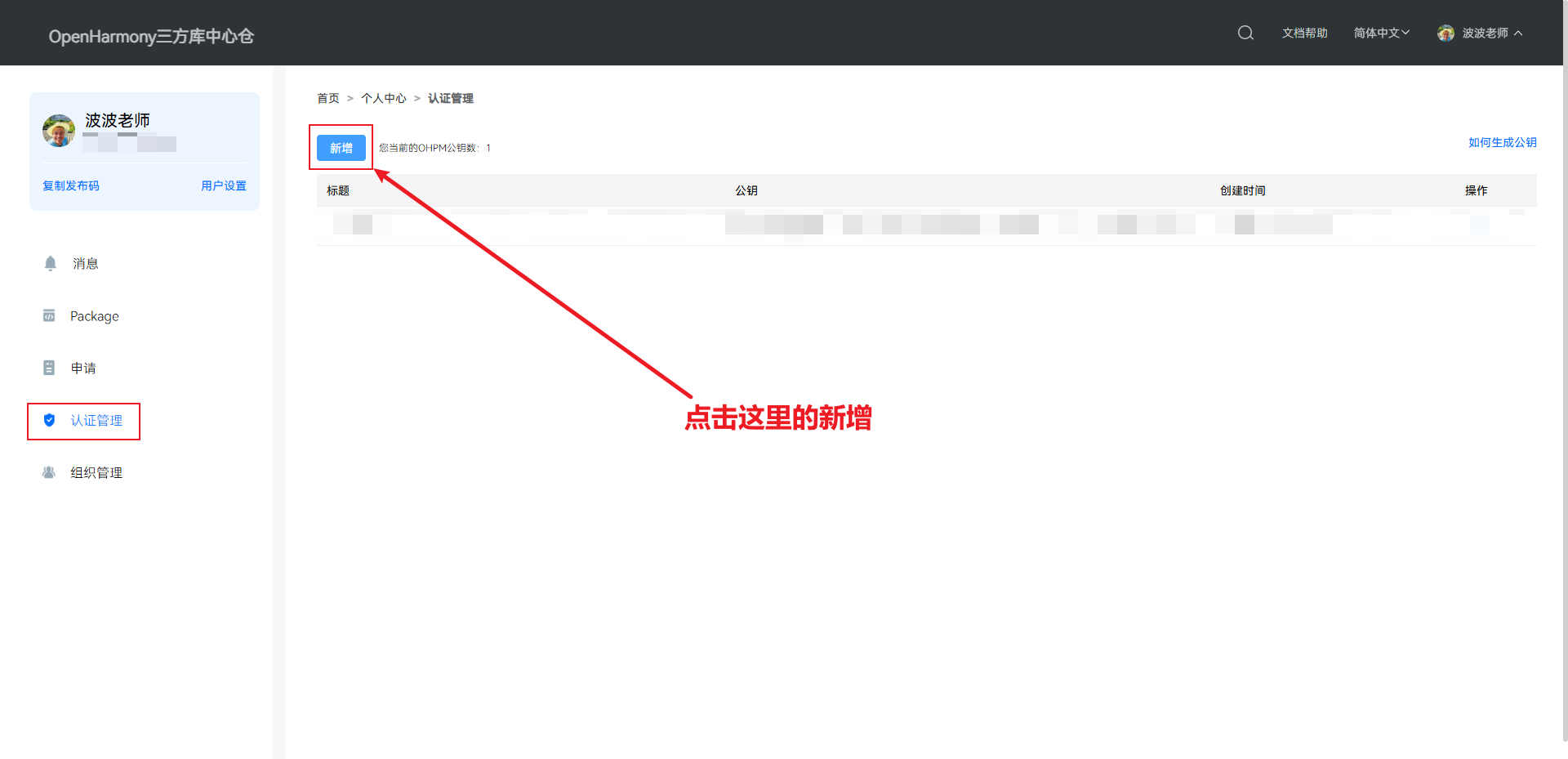The width and height of the screenshot is (1568, 759).
Task: Open the 文档帮助 documentation link
Action: coord(1304,33)
